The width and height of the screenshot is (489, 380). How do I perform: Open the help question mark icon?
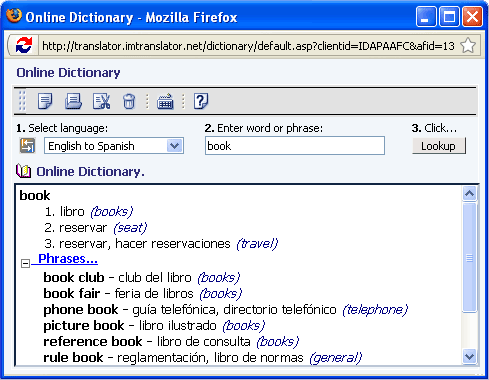point(201,101)
